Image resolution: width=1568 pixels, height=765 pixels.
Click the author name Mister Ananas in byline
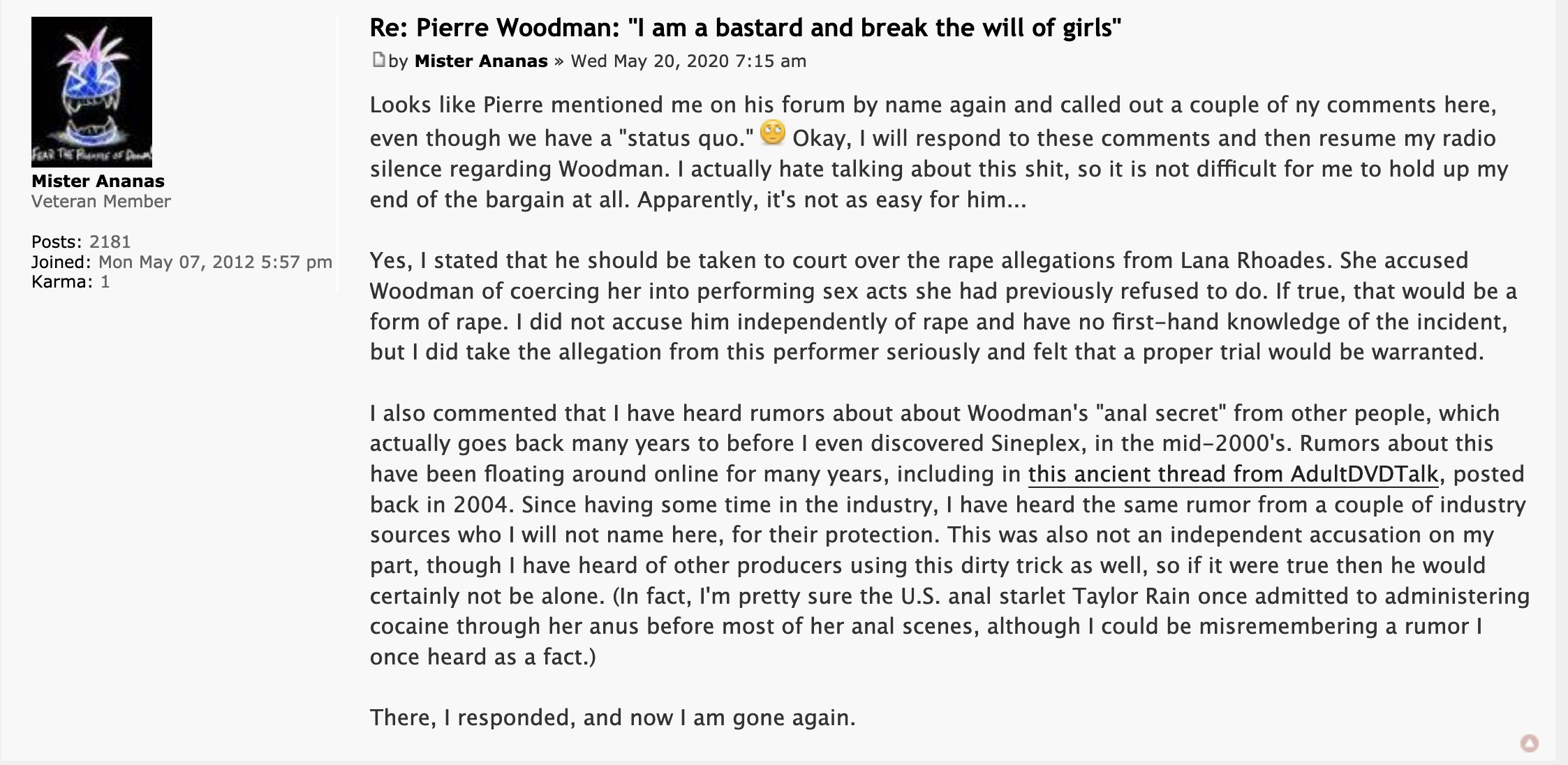(481, 61)
